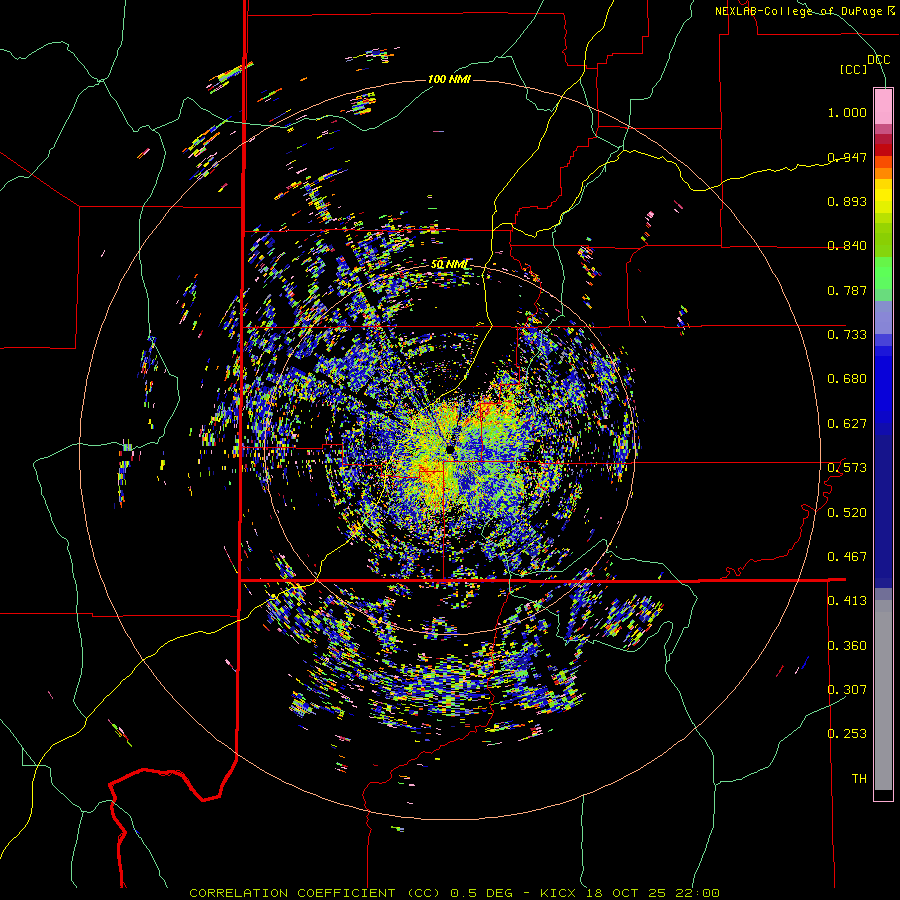Click the [CC] units label above the scale
This screenshot has height=900, width=900.
coord(854,69)
